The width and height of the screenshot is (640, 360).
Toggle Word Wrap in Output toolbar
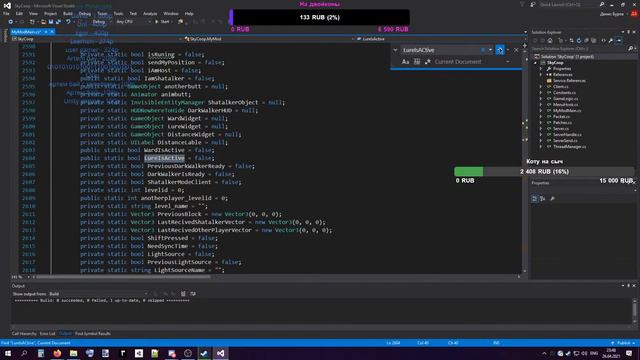pyautogui.click(x=193, y=294)
